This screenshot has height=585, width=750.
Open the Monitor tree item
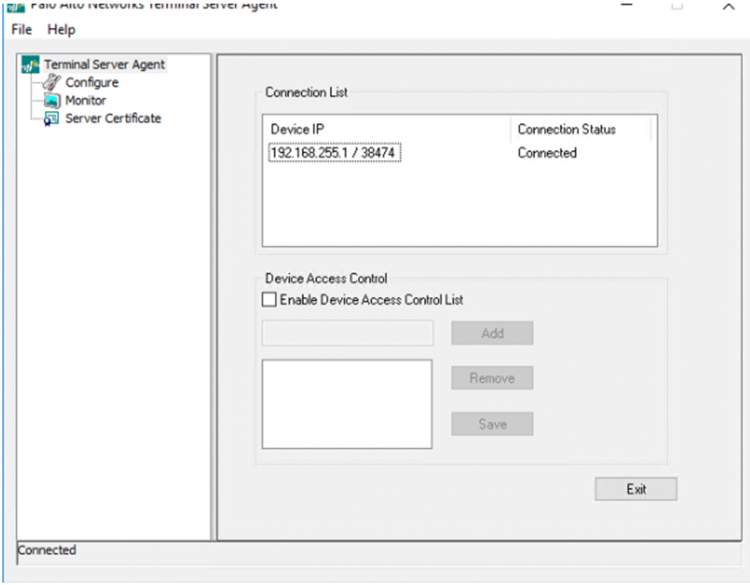click(x=86, y=100)
